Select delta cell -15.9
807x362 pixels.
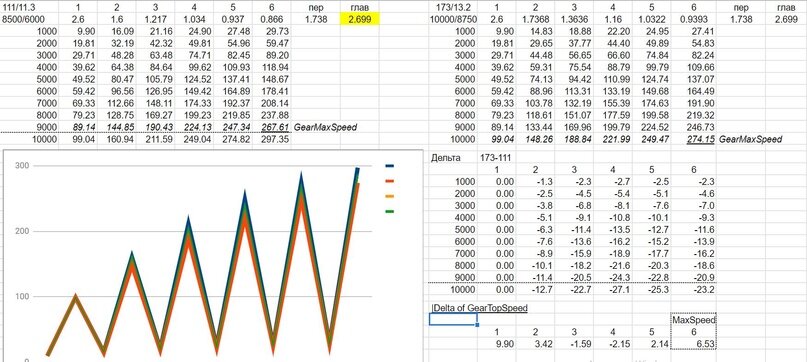coord(574,253)
